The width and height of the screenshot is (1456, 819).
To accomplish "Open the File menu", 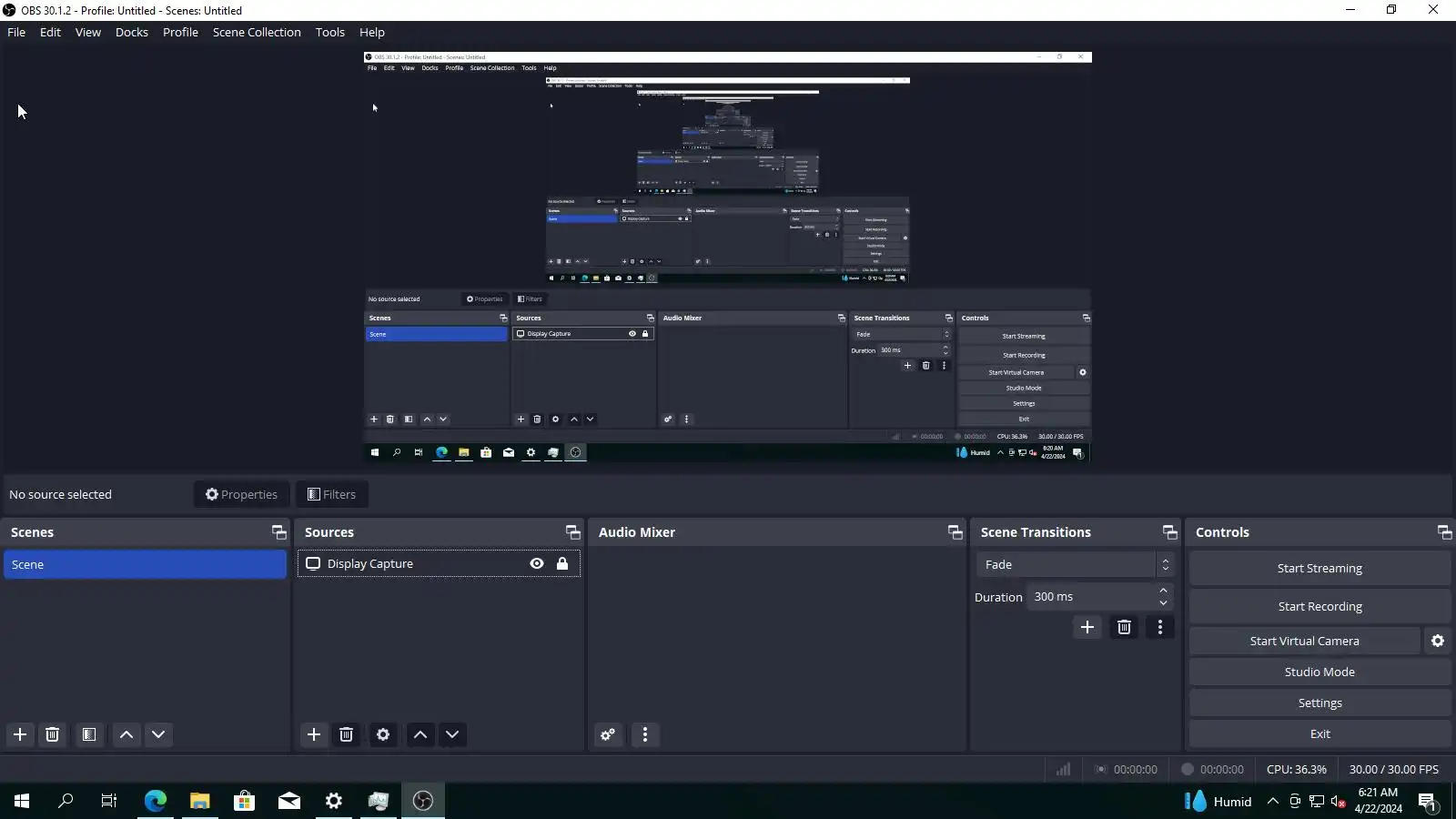I will pos(16,32).
